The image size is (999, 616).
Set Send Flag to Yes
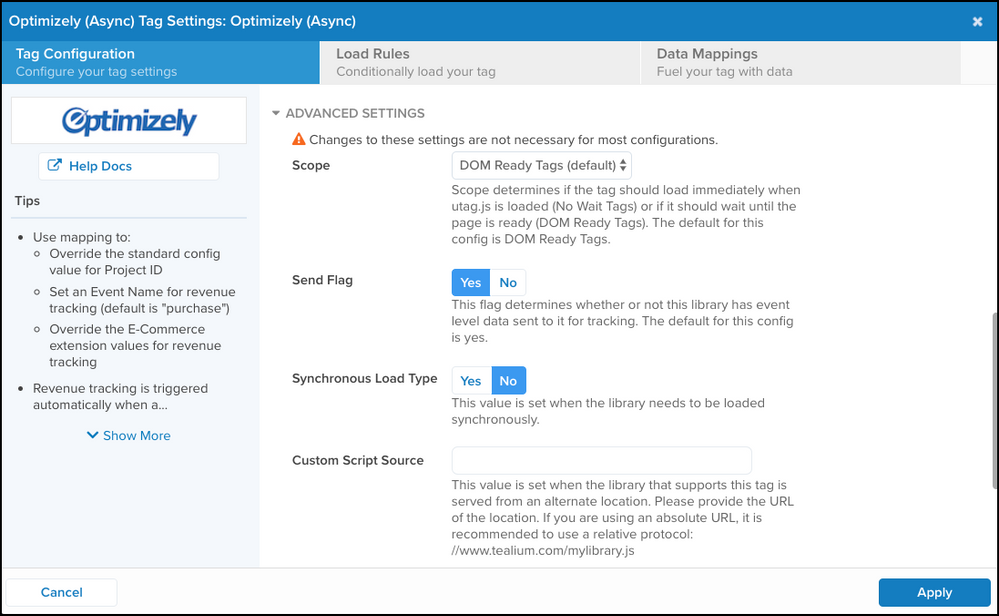click(470, 283)
